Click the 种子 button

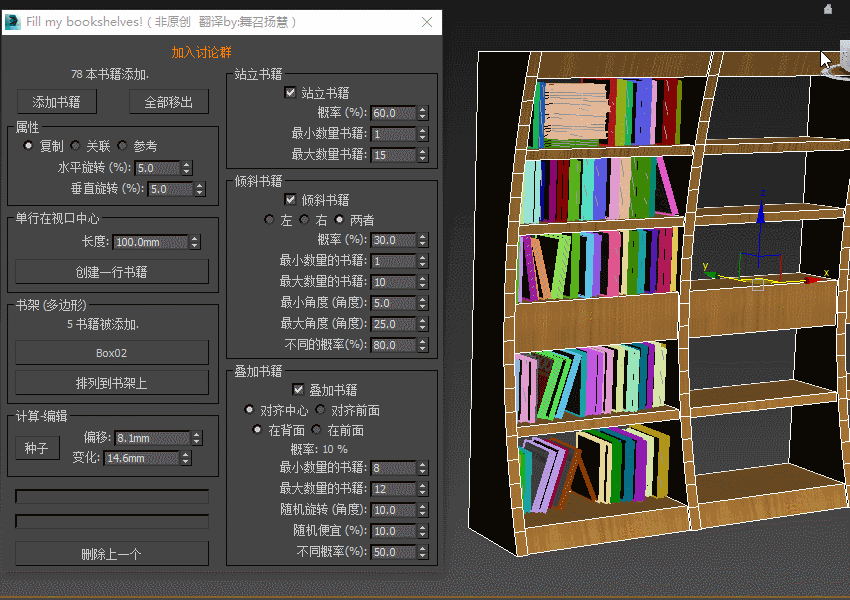click(x=37, y=448)
